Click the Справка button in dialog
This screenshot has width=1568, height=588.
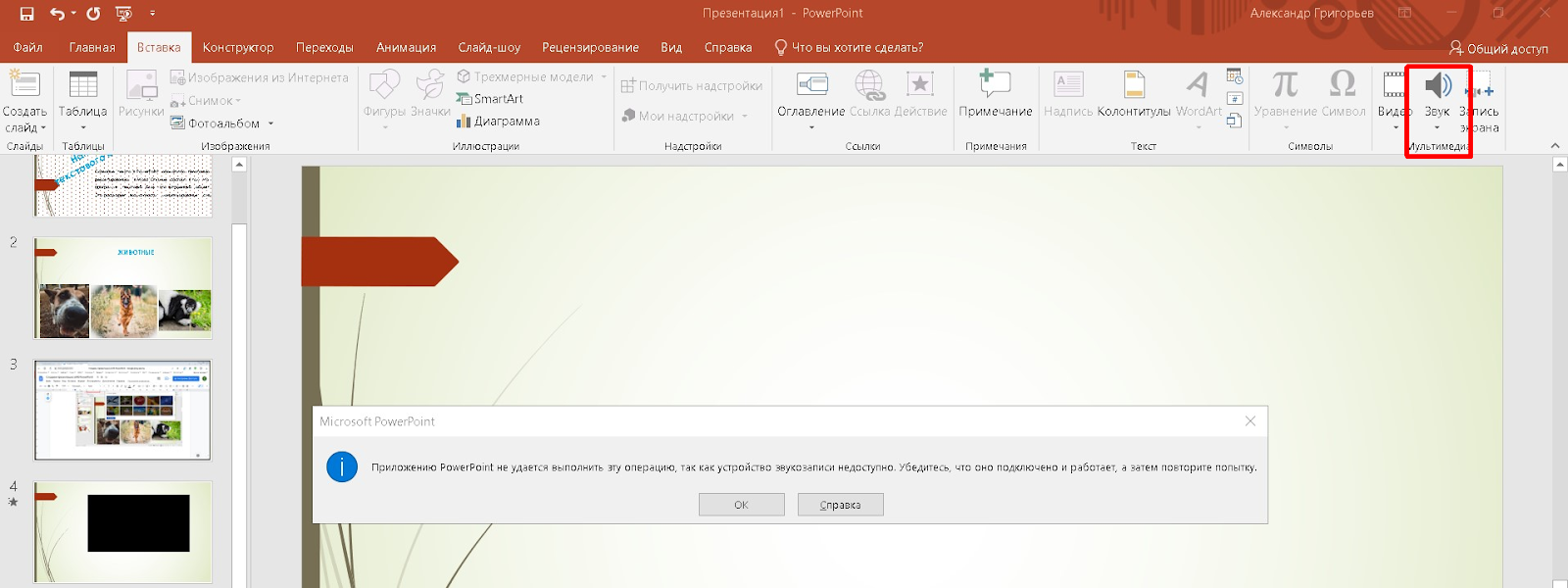840,505
